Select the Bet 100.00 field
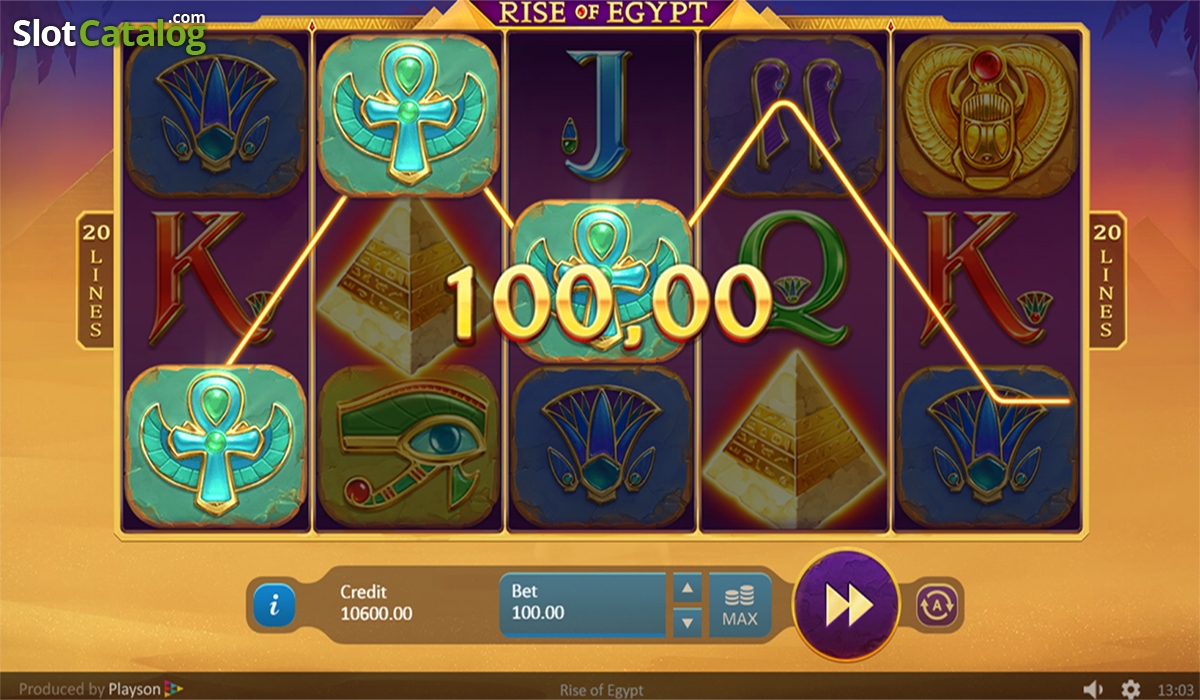 [x=583, y=604]
